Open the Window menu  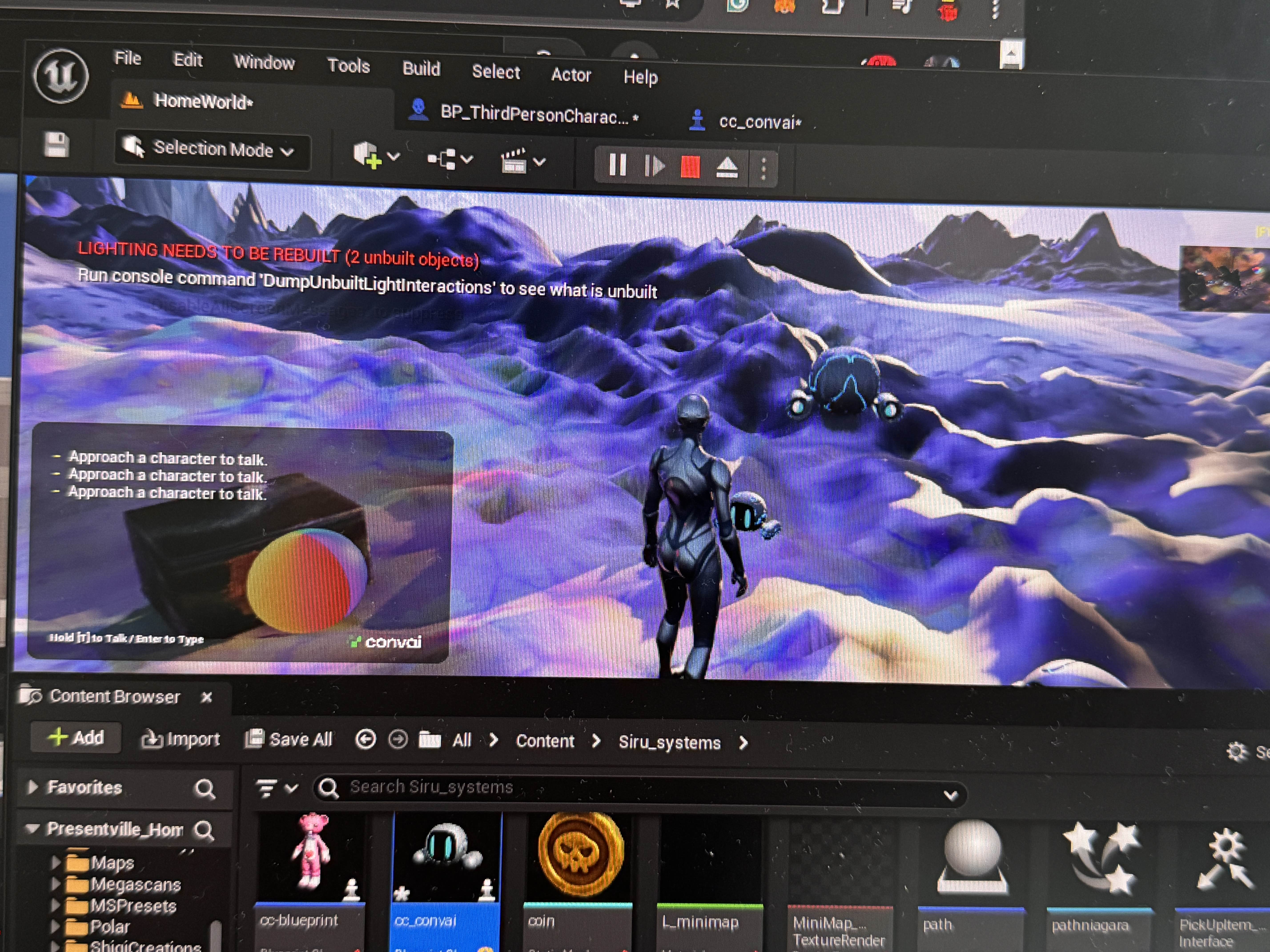(x=264, y=62)
